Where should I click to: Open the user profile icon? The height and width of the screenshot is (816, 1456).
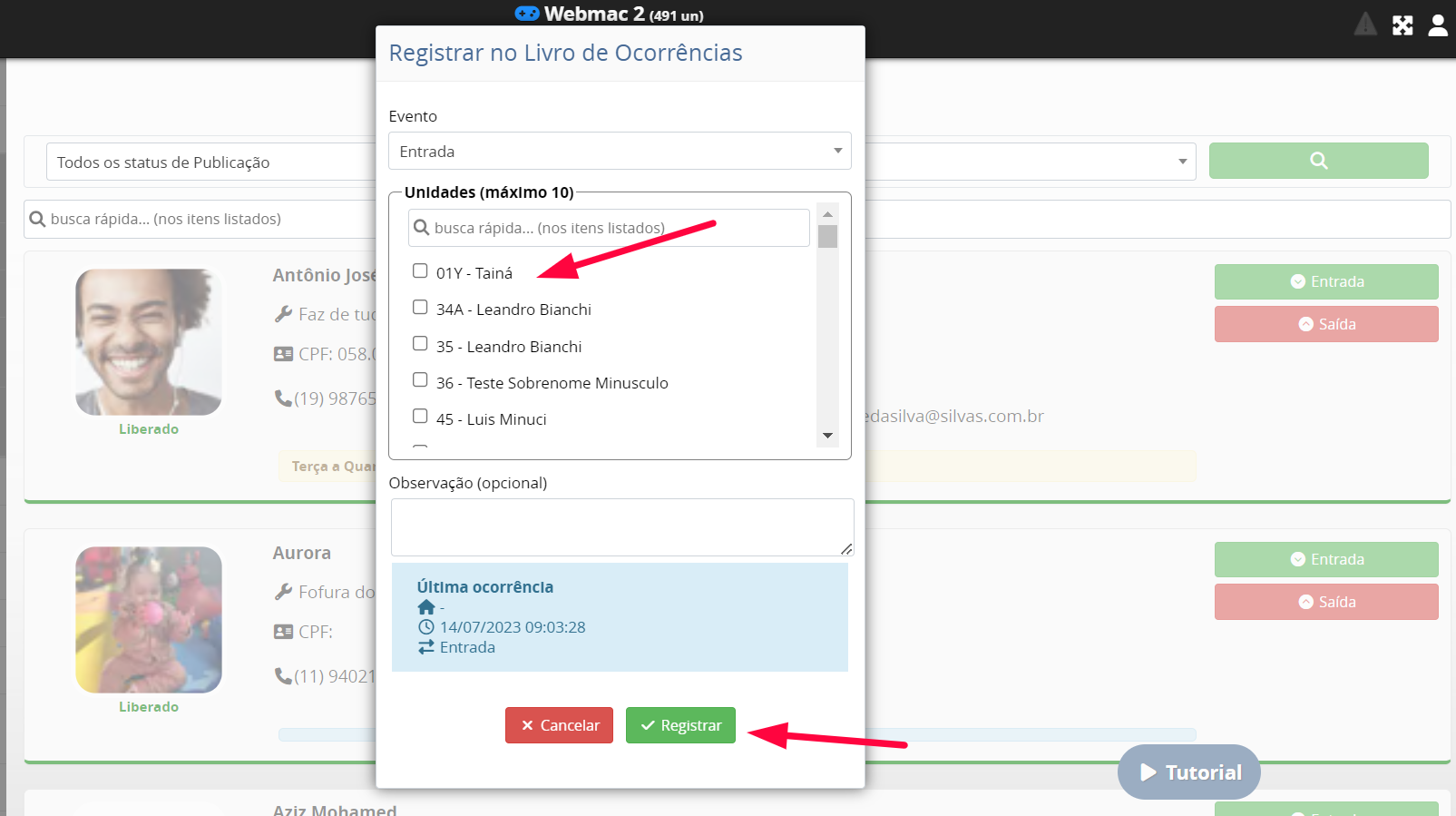1438,25
